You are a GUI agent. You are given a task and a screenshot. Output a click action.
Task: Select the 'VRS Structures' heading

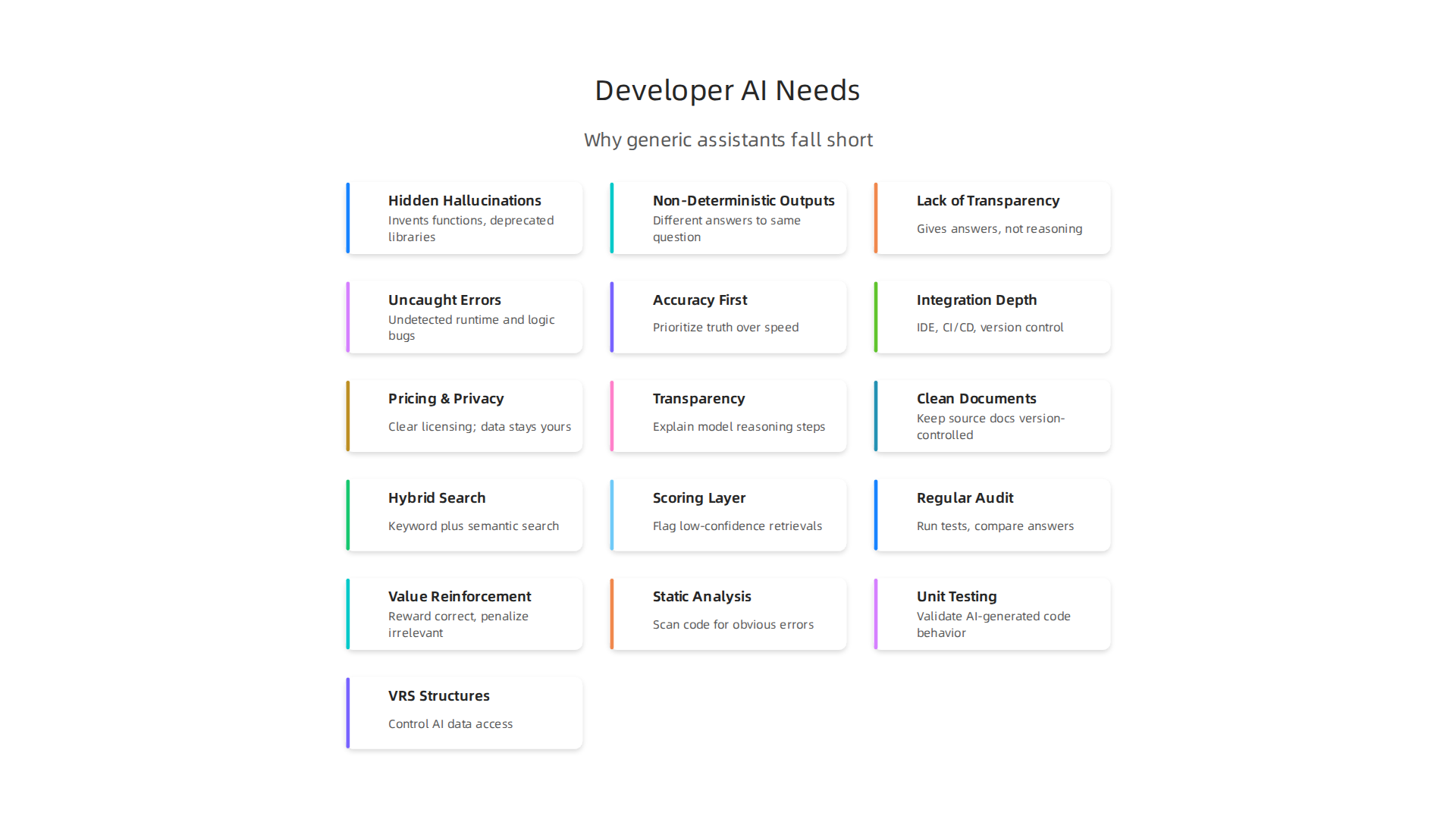(x=438, y=695)
